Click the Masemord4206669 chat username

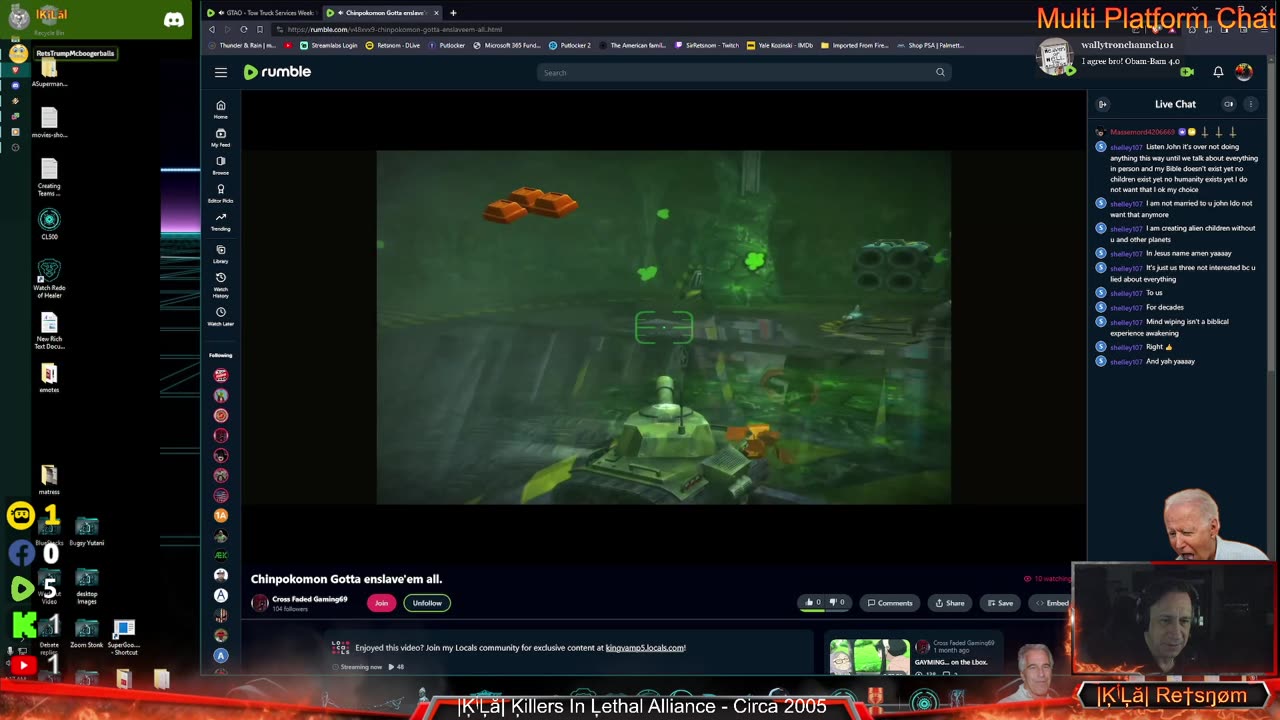click(1142, 132)
